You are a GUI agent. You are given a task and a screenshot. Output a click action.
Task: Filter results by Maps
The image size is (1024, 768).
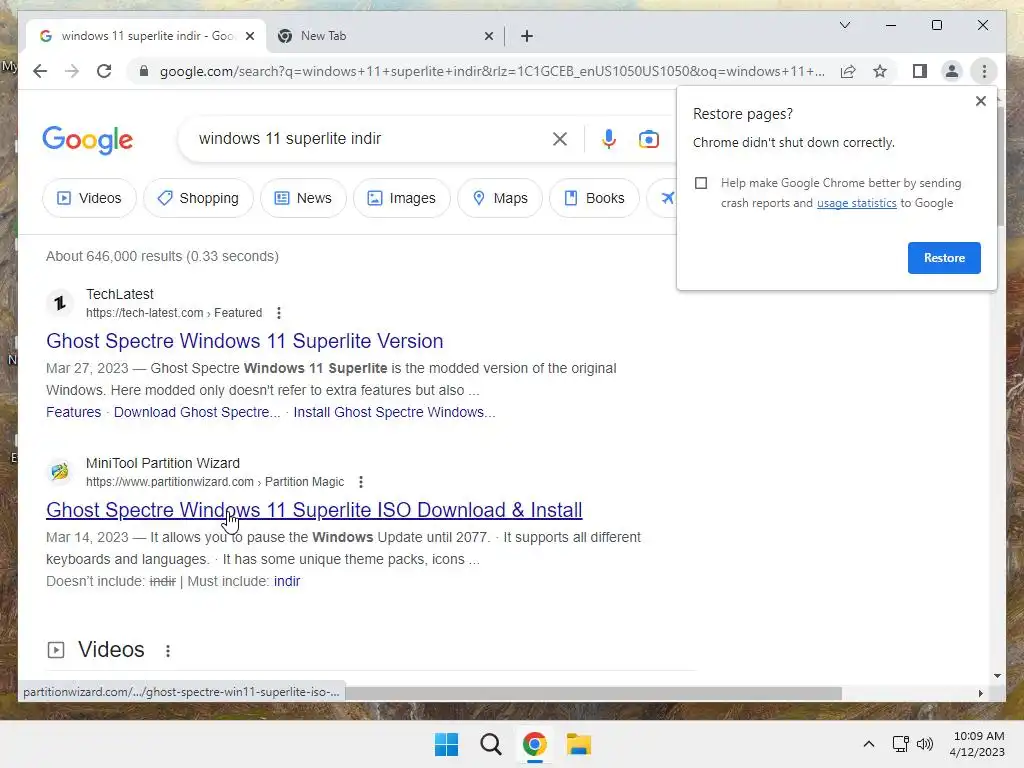point(500,198)
